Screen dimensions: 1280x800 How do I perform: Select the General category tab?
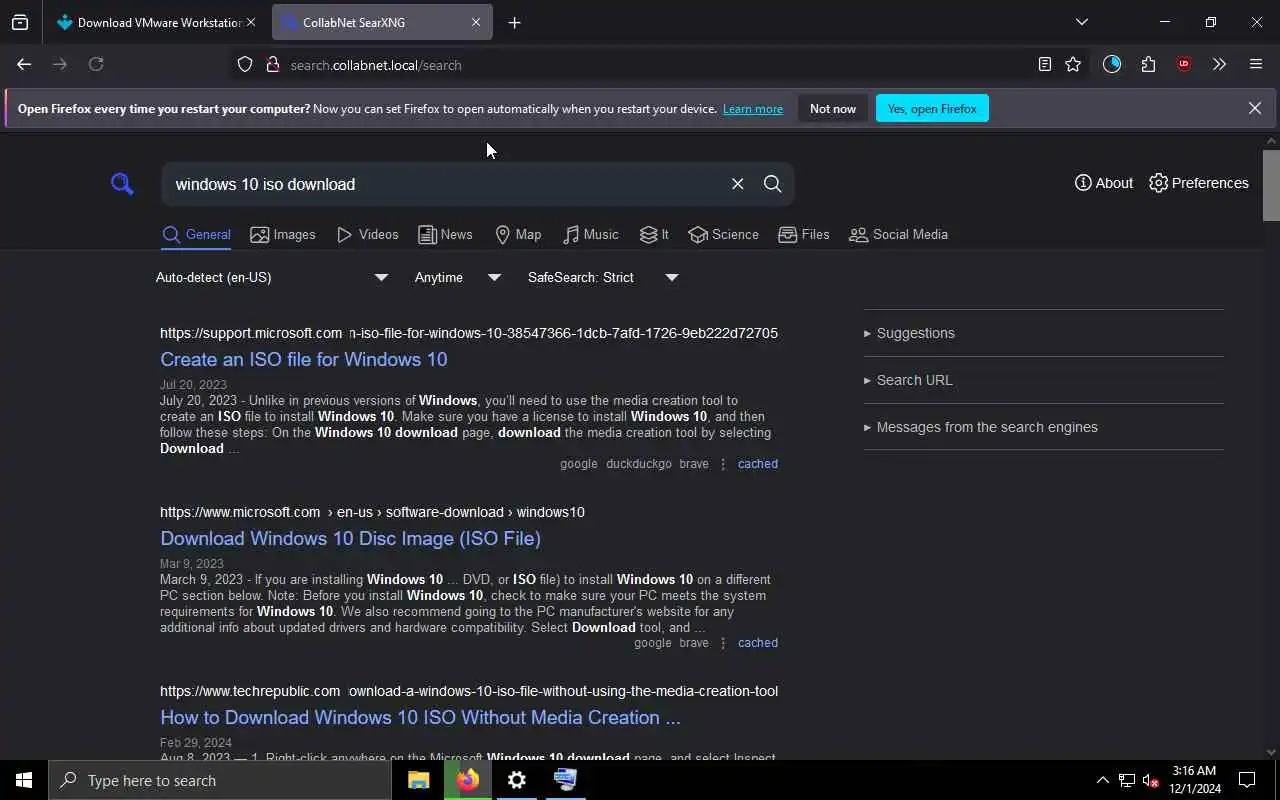196,235
